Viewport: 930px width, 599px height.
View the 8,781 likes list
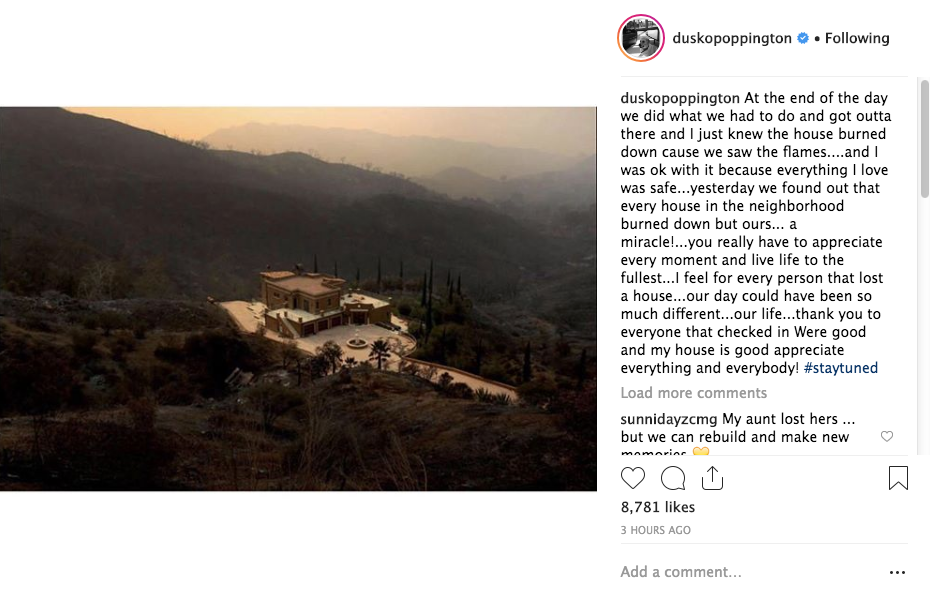click(x=657, y=508)
